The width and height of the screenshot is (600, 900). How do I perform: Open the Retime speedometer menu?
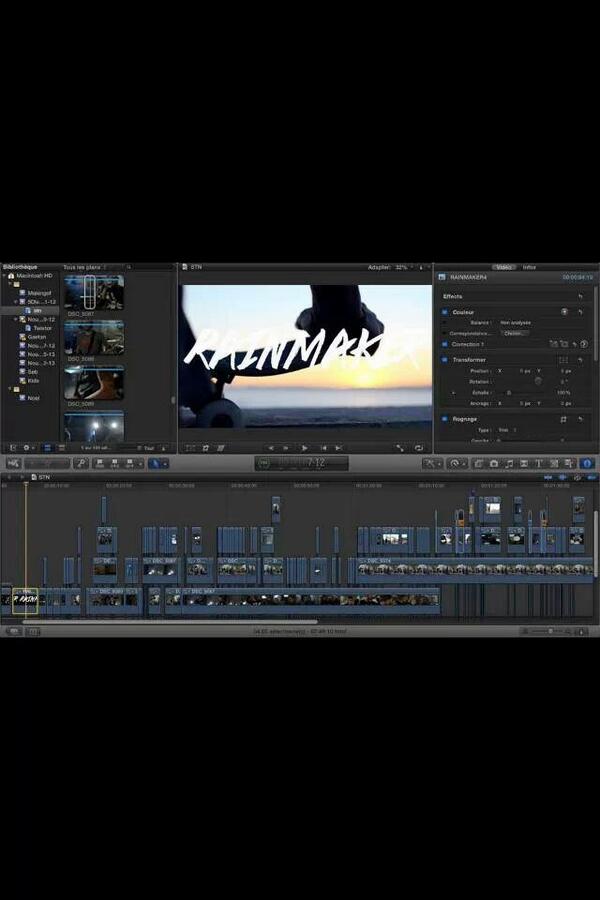(x=455, y=463)
